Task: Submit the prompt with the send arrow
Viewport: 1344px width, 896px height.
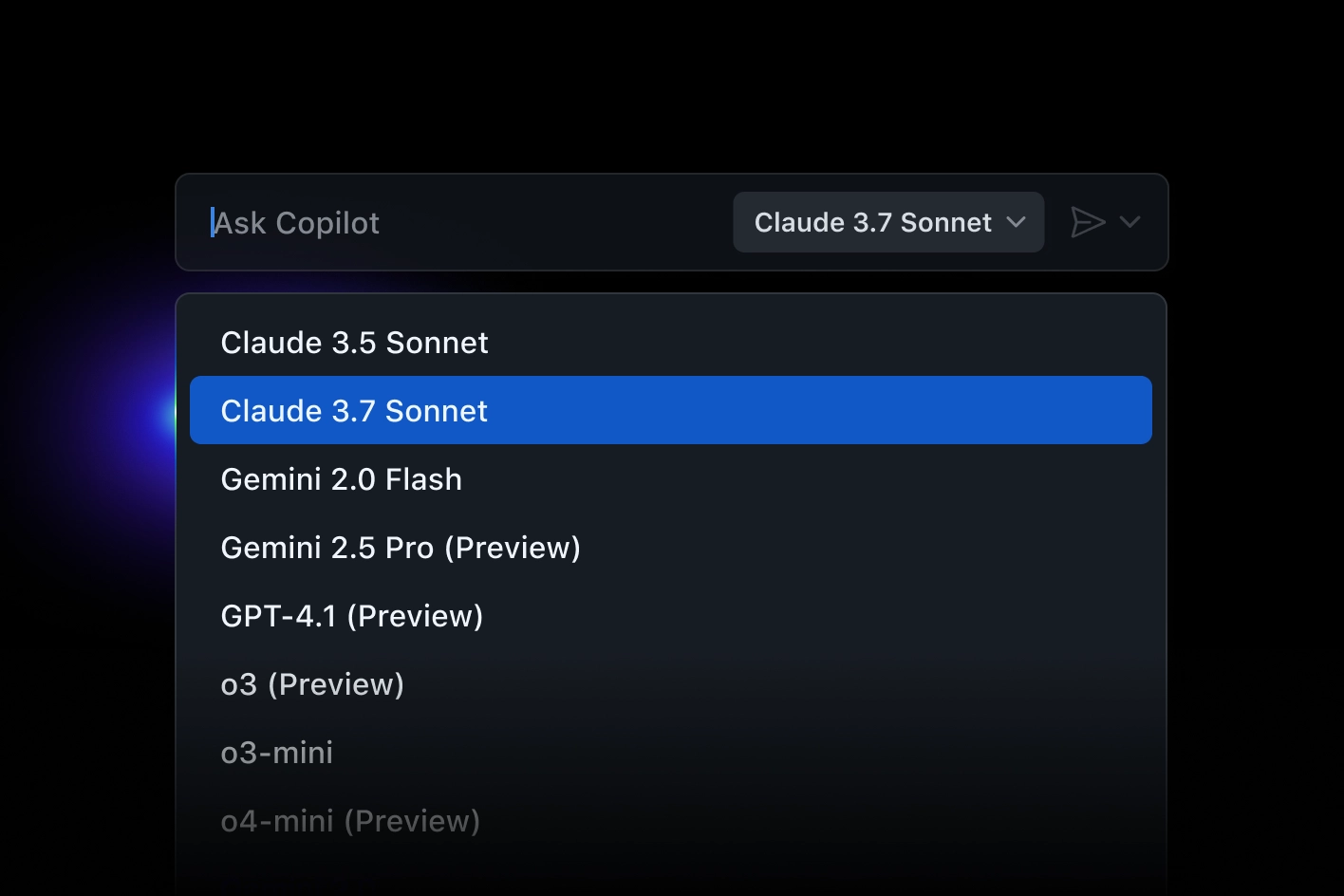Action: (x=1088, y=222)
